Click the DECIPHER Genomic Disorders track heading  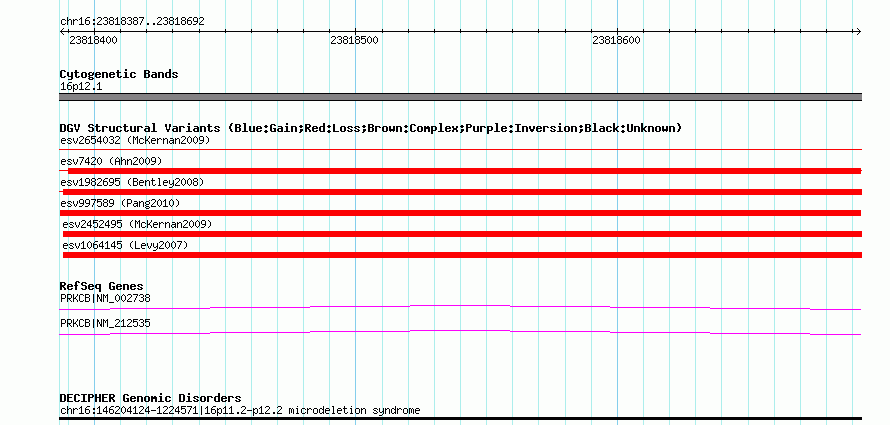coord(150,398)
